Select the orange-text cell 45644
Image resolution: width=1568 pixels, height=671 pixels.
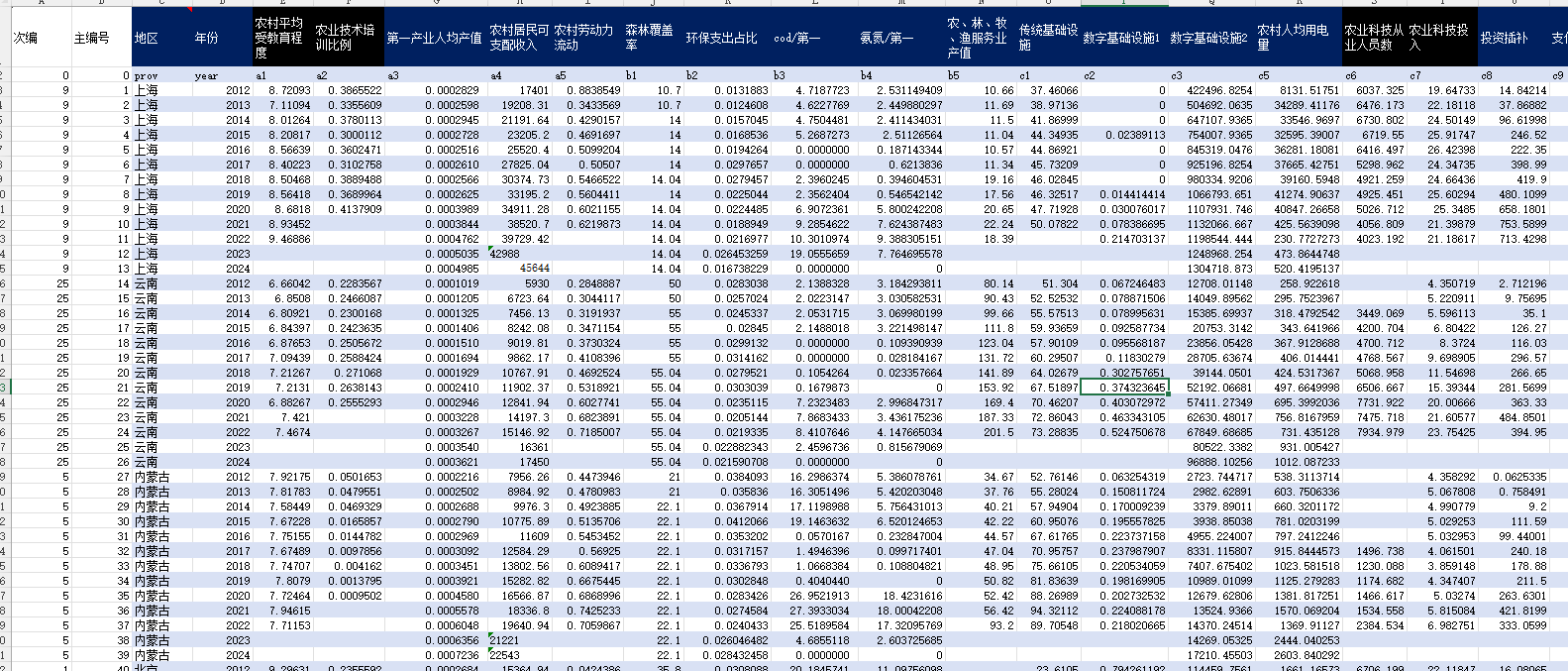coord(519,269)
